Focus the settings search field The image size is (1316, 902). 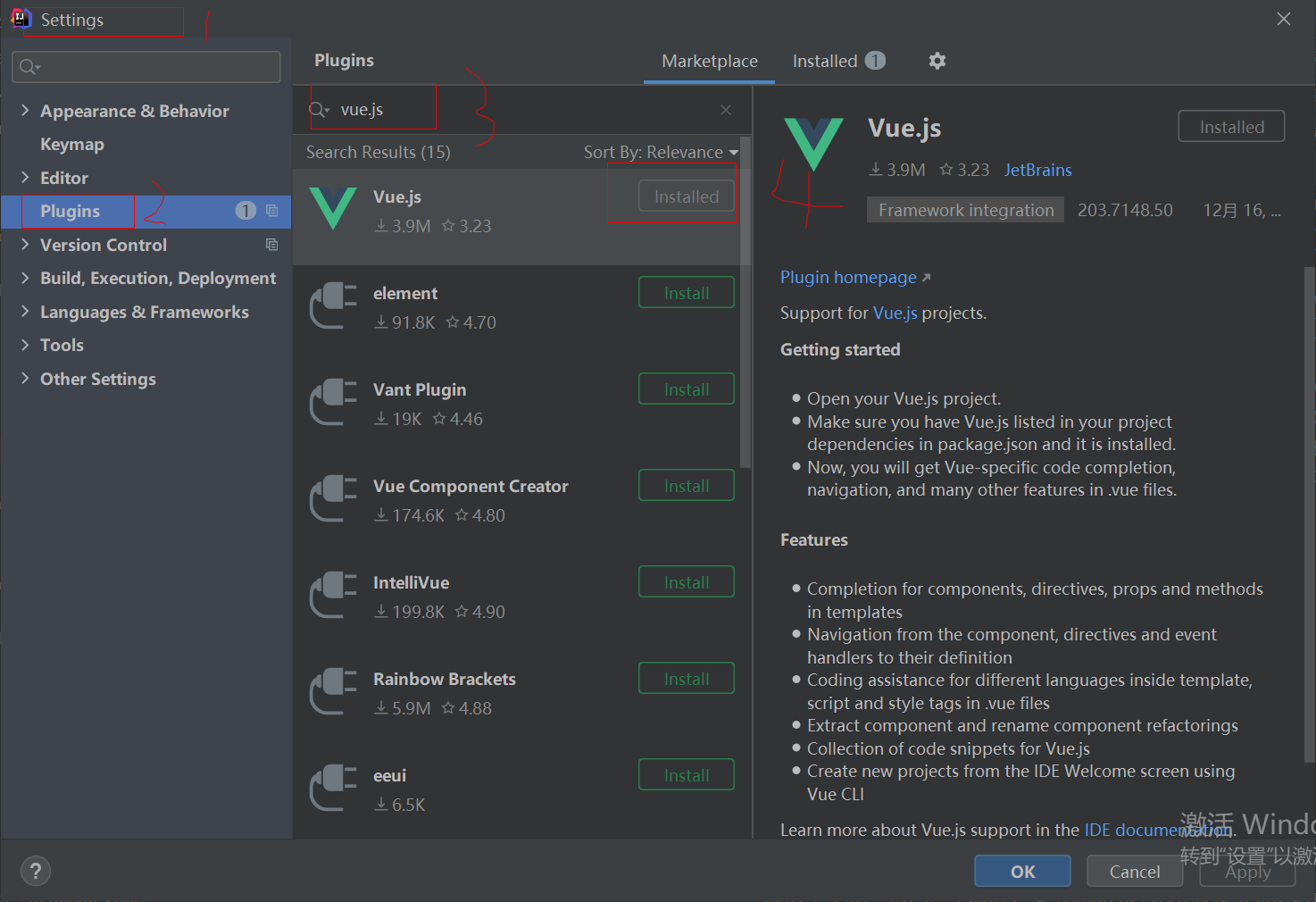point(146,67)
